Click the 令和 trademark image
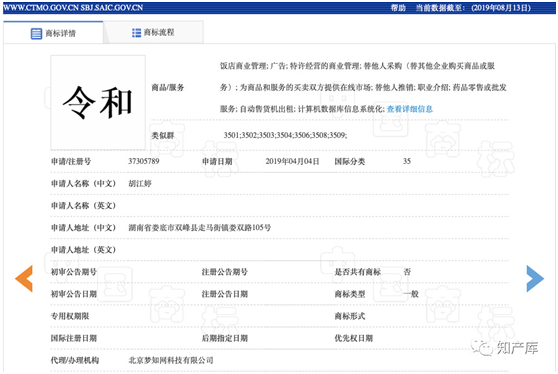This screenshot has height=374, width=558. [98, 102]
